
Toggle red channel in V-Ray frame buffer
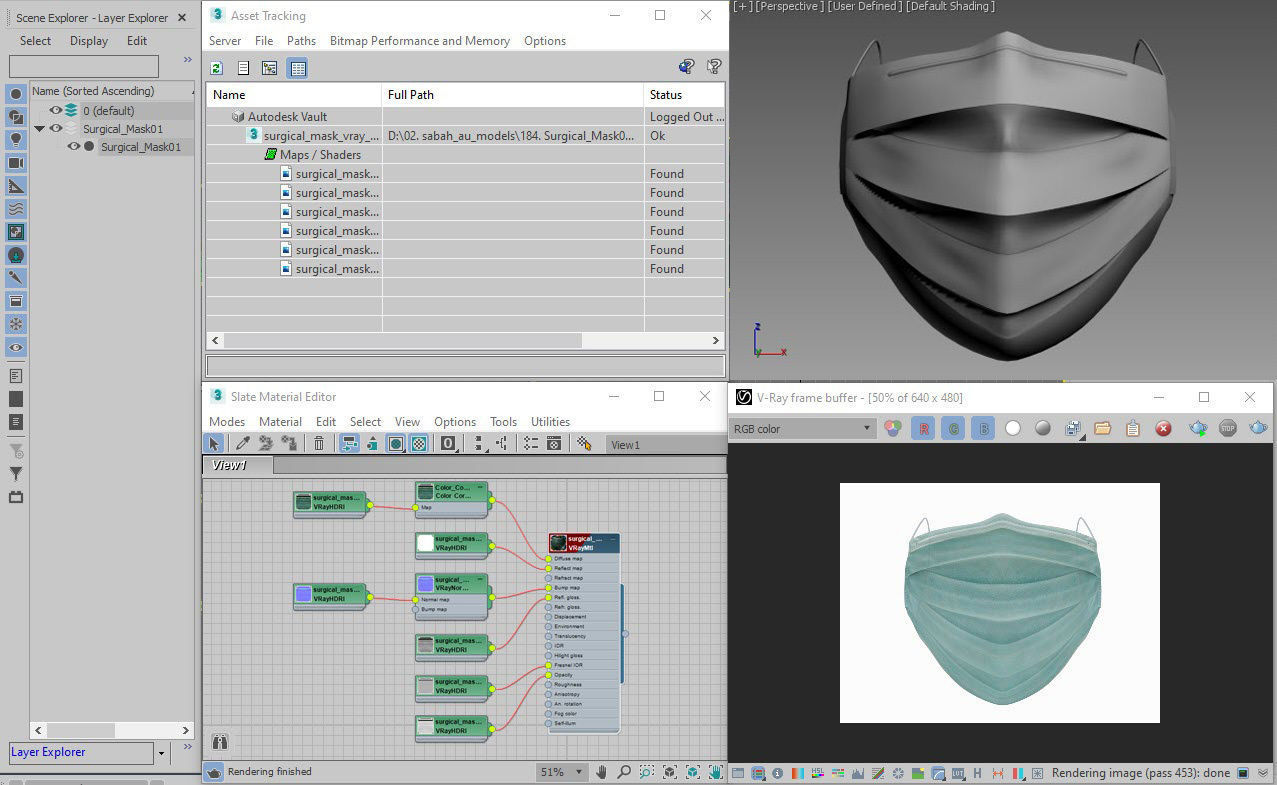[x=924, y=428]
